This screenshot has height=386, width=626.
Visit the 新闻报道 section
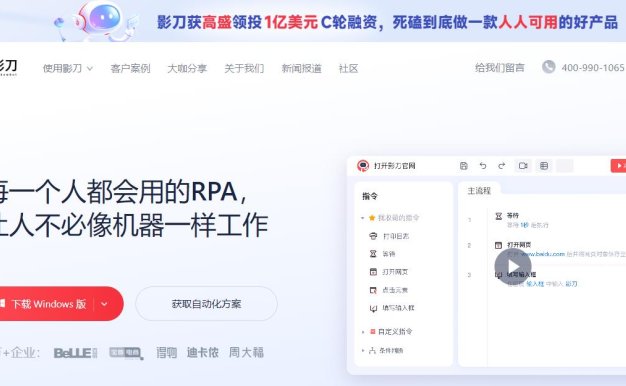coord(301,68)
